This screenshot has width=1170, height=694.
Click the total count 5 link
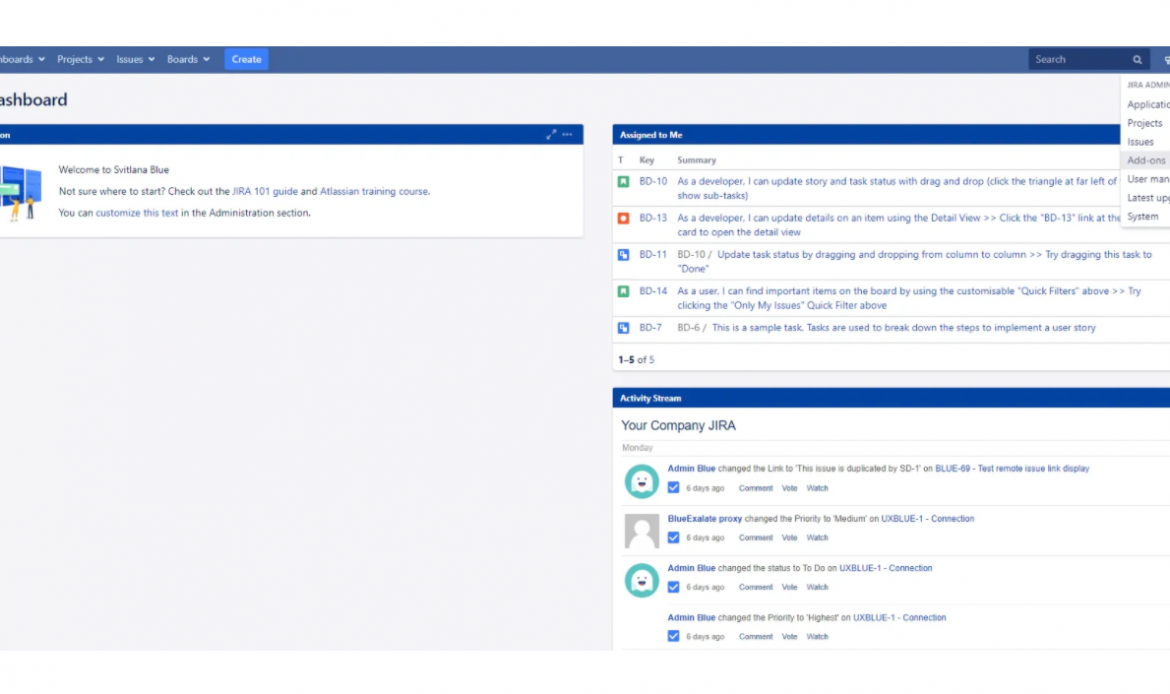click(651, 360)
